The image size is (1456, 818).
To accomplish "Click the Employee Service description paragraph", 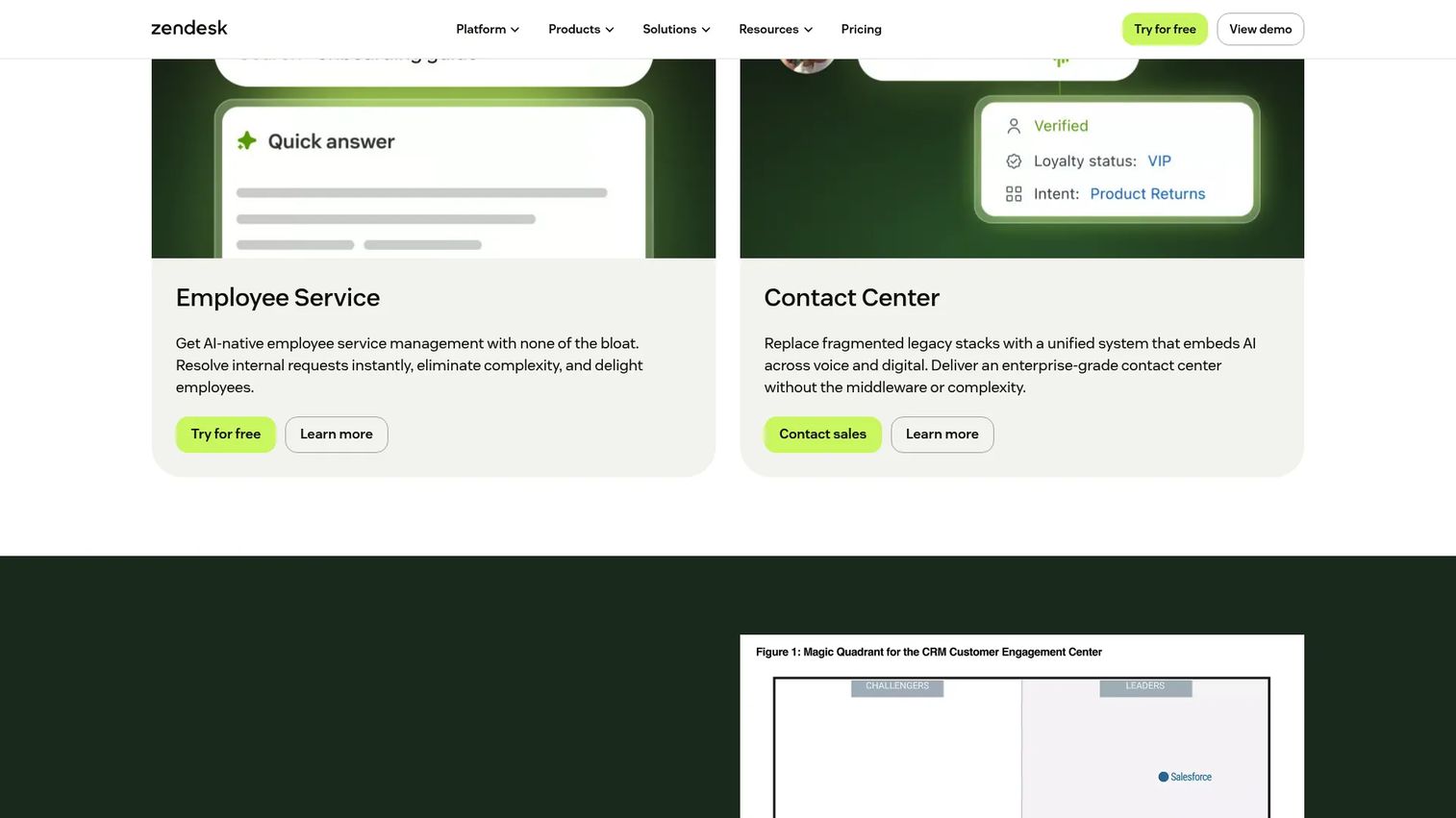I will tap(410, 365).
